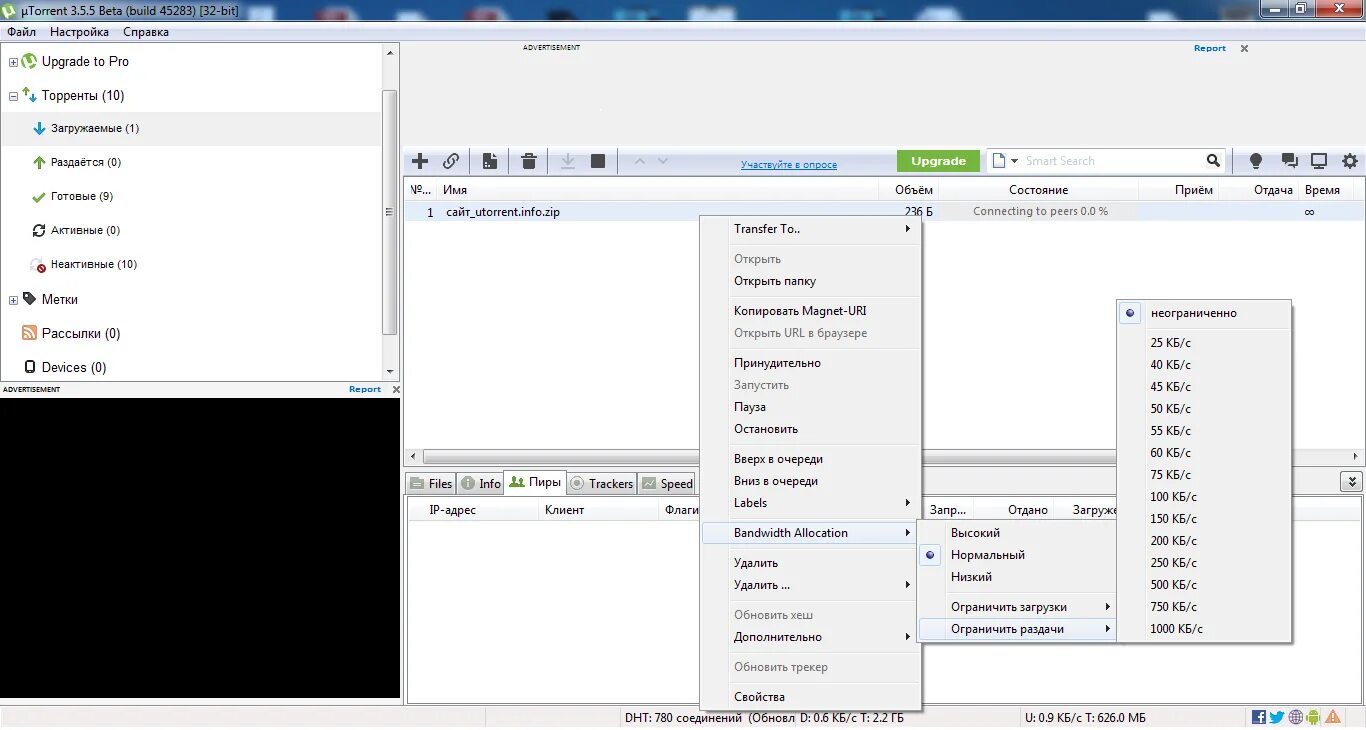1366x730 pixels.
Task: Open the Справка menu
Action: point(146,32)
